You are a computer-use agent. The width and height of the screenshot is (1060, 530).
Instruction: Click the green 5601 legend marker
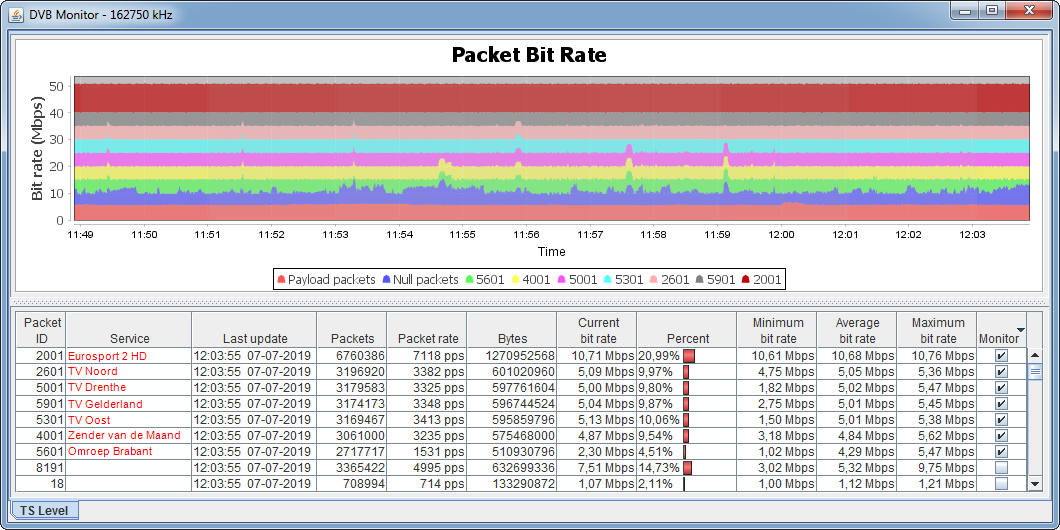470,280
